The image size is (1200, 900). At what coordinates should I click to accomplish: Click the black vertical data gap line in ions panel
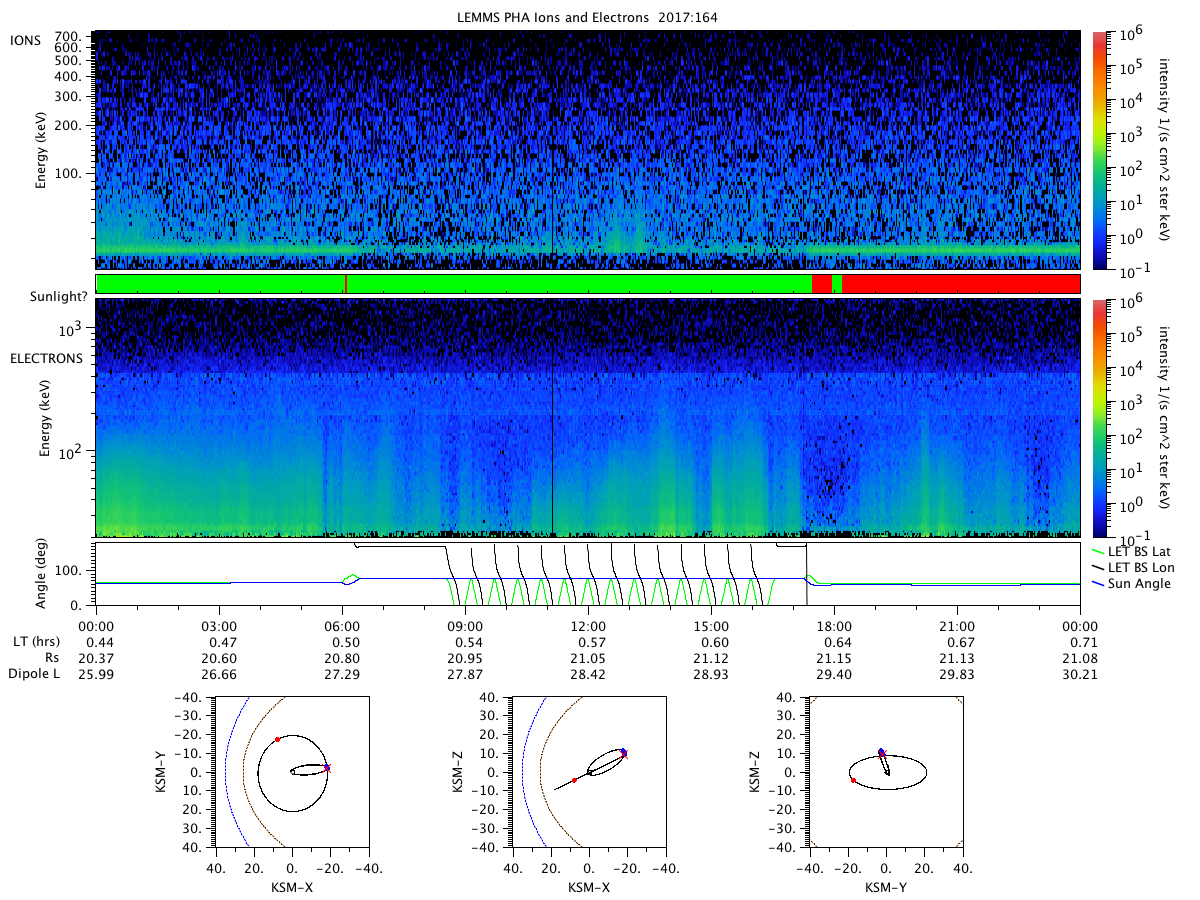click(552, 150)
